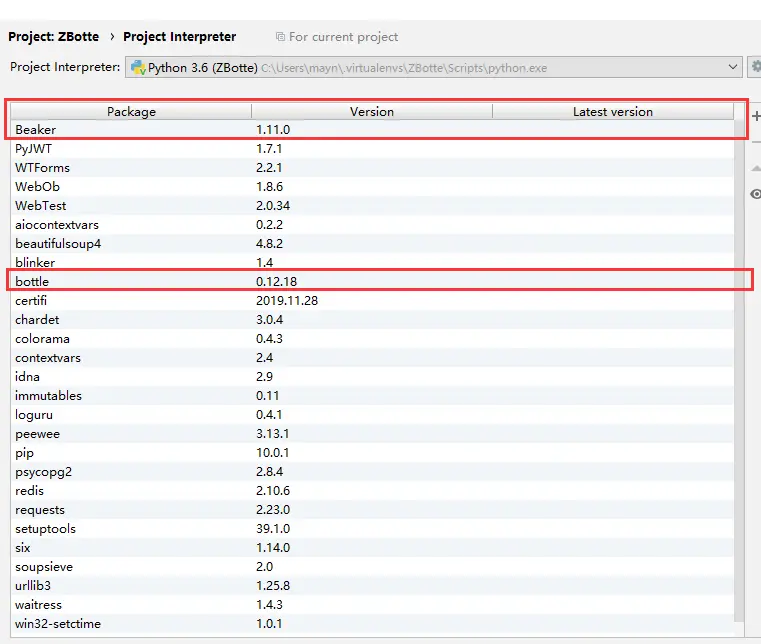Select the requests package row
This screenshot has width=761, height=644.
point(372,510)
